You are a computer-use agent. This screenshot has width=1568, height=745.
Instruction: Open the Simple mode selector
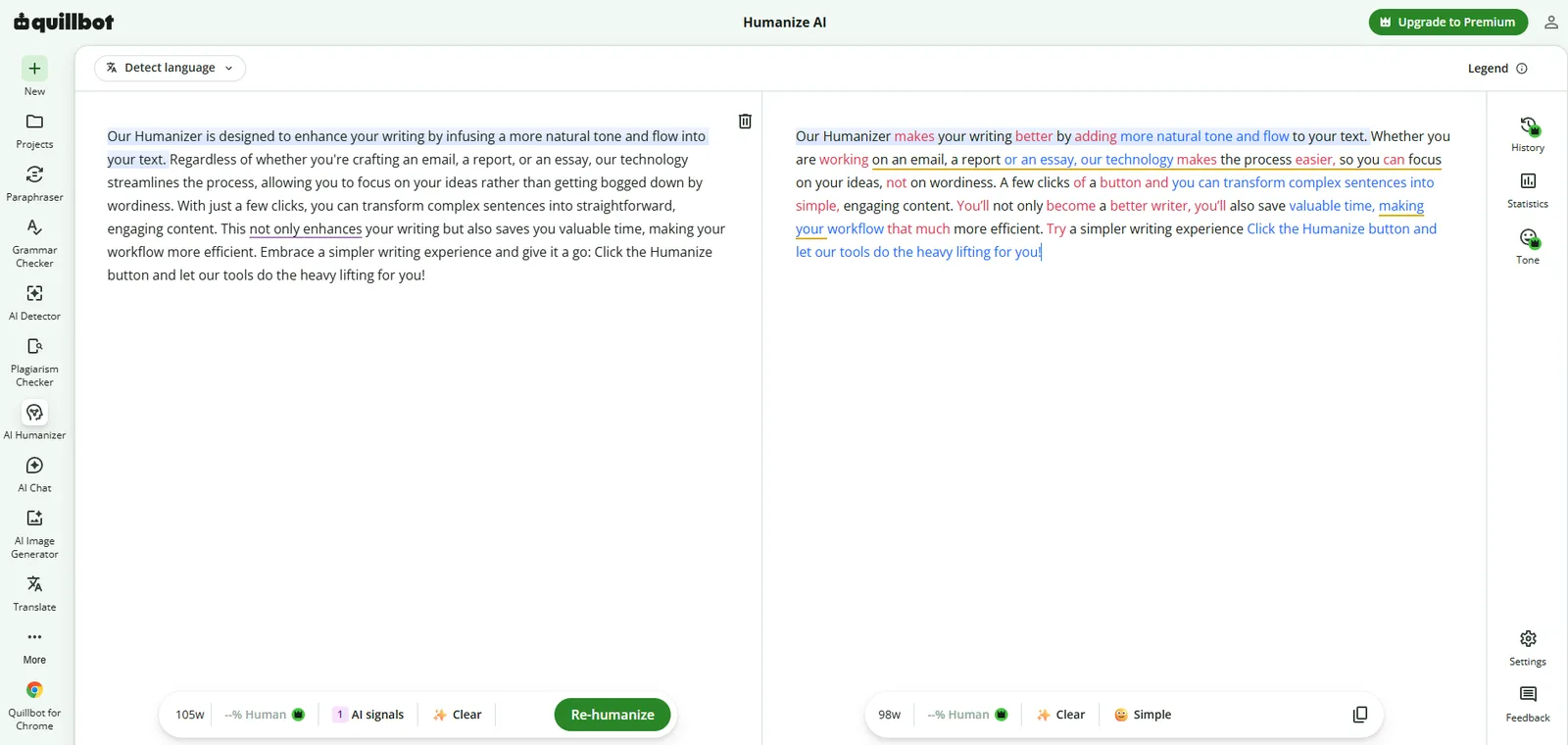pos(1143,715)
